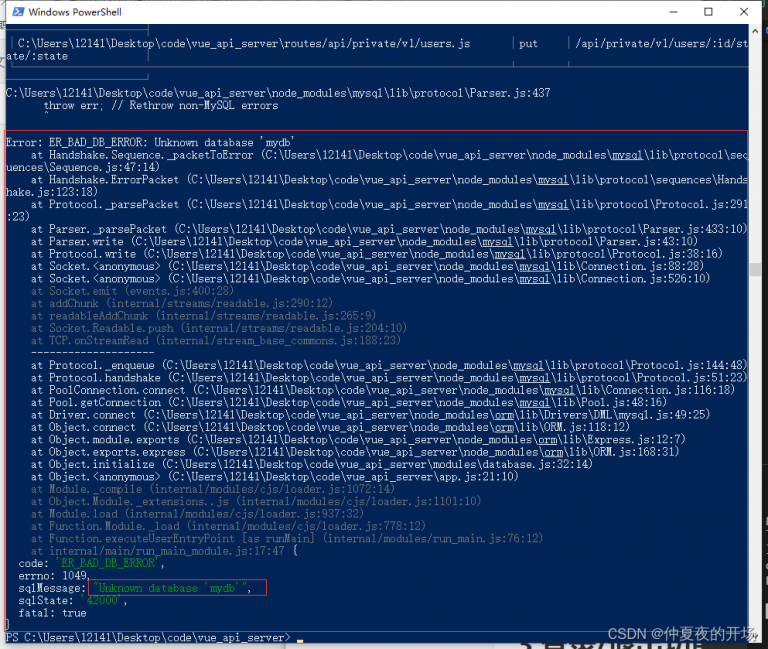The height and width of the screenshot is (649, 768).
Task: Click the sqlState '42000' value
Action: pos(102,601)
